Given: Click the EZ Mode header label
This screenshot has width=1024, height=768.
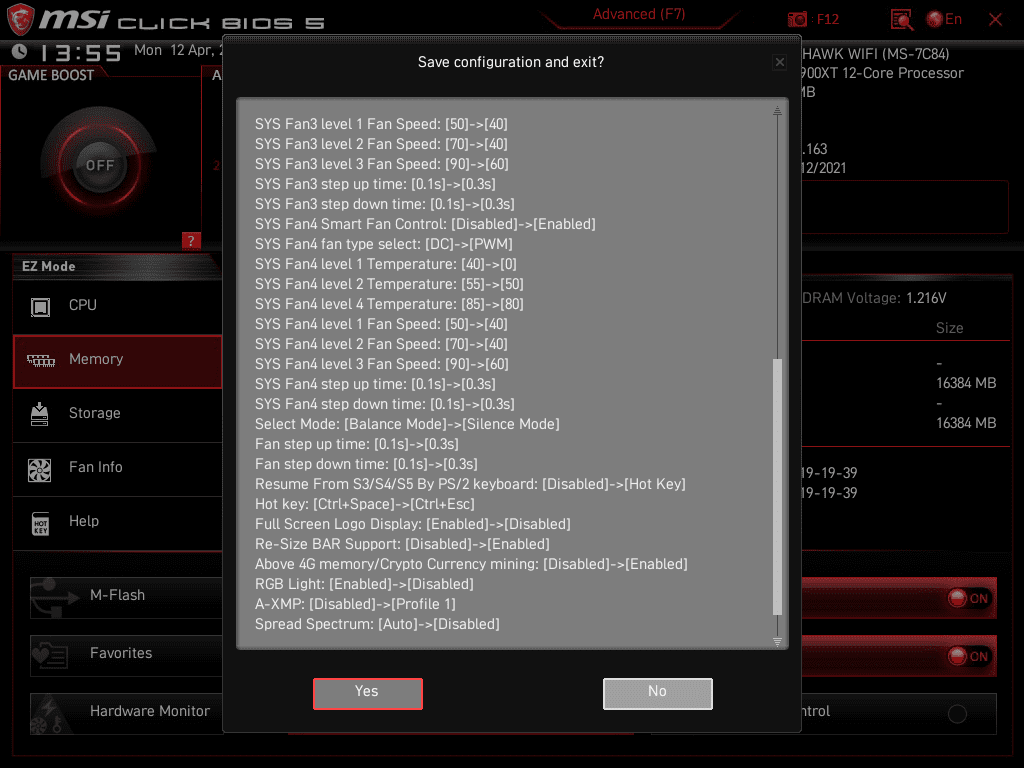Looking at the screenshot, I should tap(49, 266).
